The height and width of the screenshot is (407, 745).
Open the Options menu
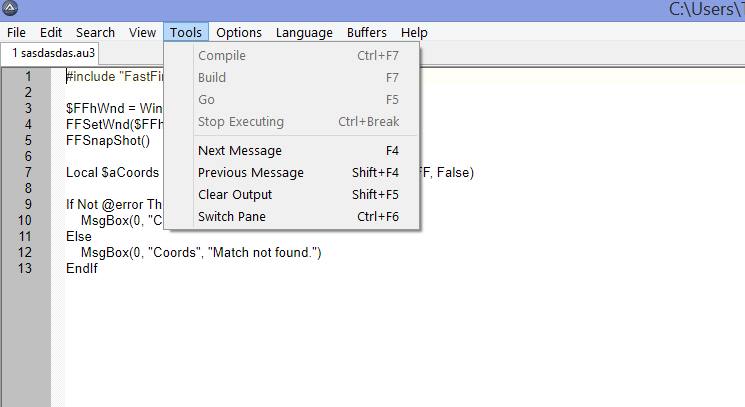coord(239,33)
